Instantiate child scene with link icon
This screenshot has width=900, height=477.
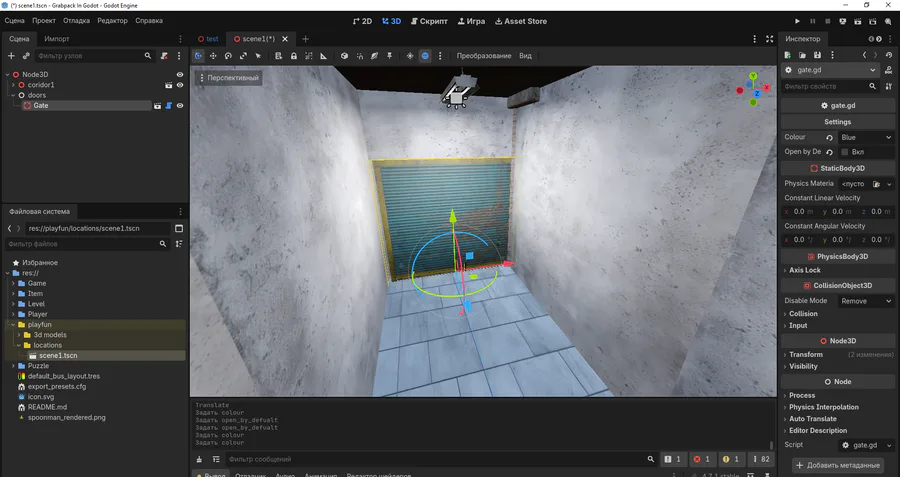click(26, 56)
